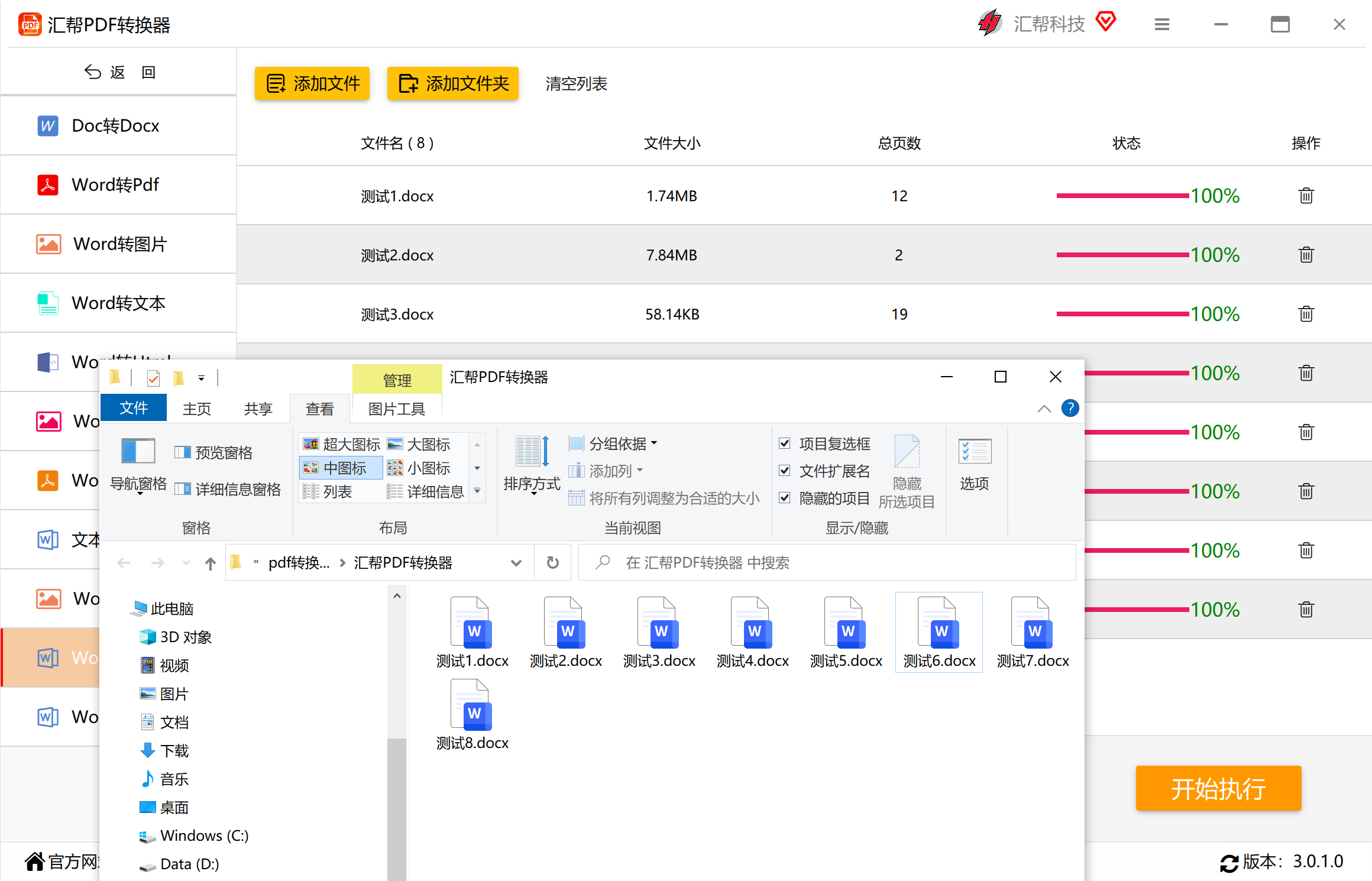This screenshot has width=1372, height=881.
Task: Switch layout to 小图标
Action: (x=419, y=468)
